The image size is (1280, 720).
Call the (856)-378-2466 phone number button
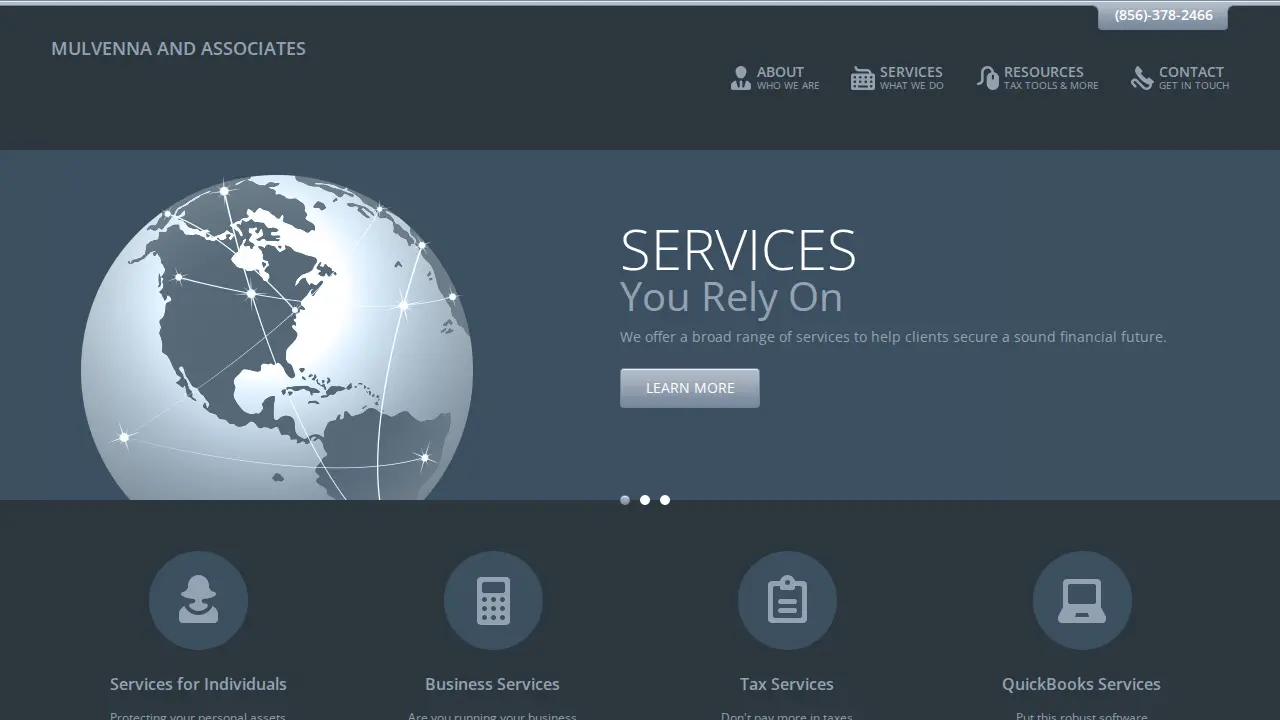(1163, 16)
